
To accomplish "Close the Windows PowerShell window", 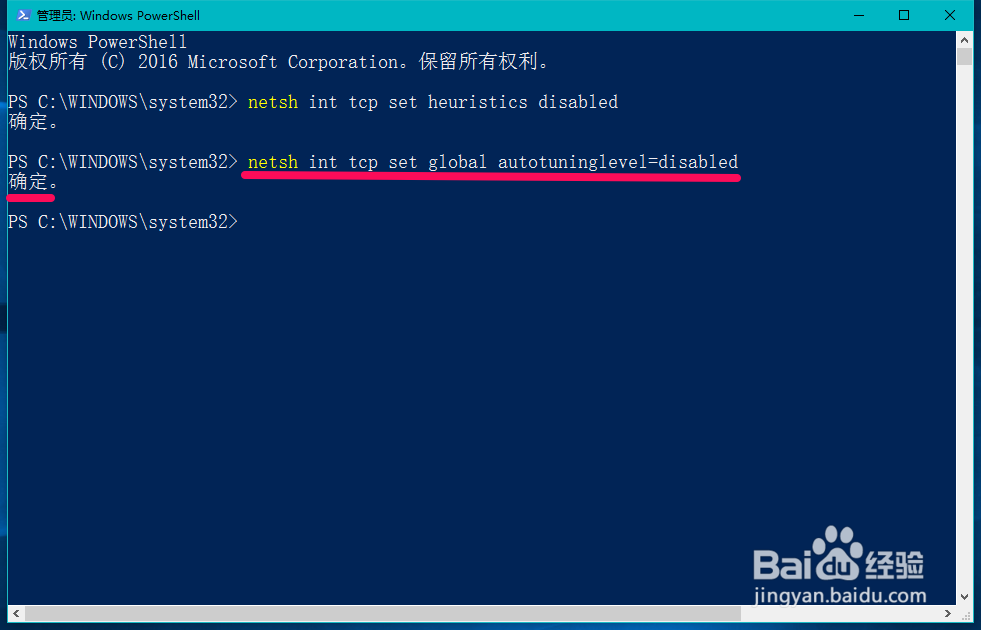I will coord(950,15).
